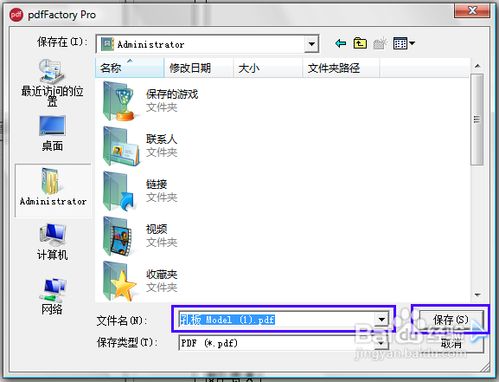Click the pdfFactory Pro title bar icon

(x=16, y=15)
